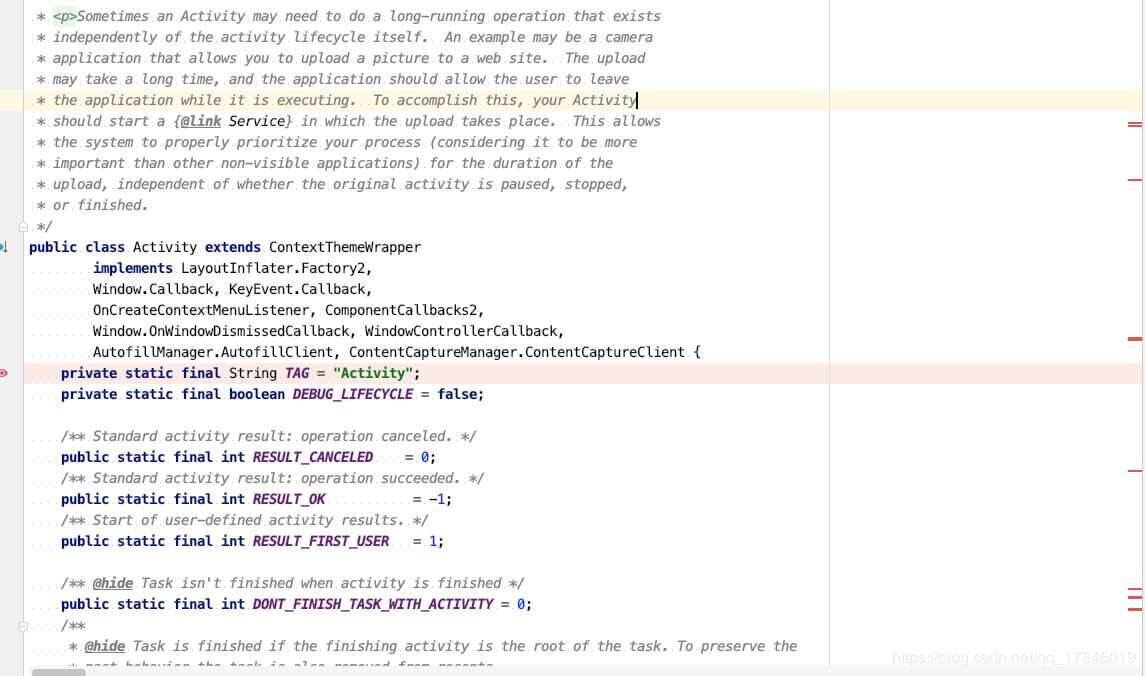This screenshot has width=1145, height=676.
Task: Click the 'false' value of DEBUG_LIFECYCLE
Action: point(457,395)
